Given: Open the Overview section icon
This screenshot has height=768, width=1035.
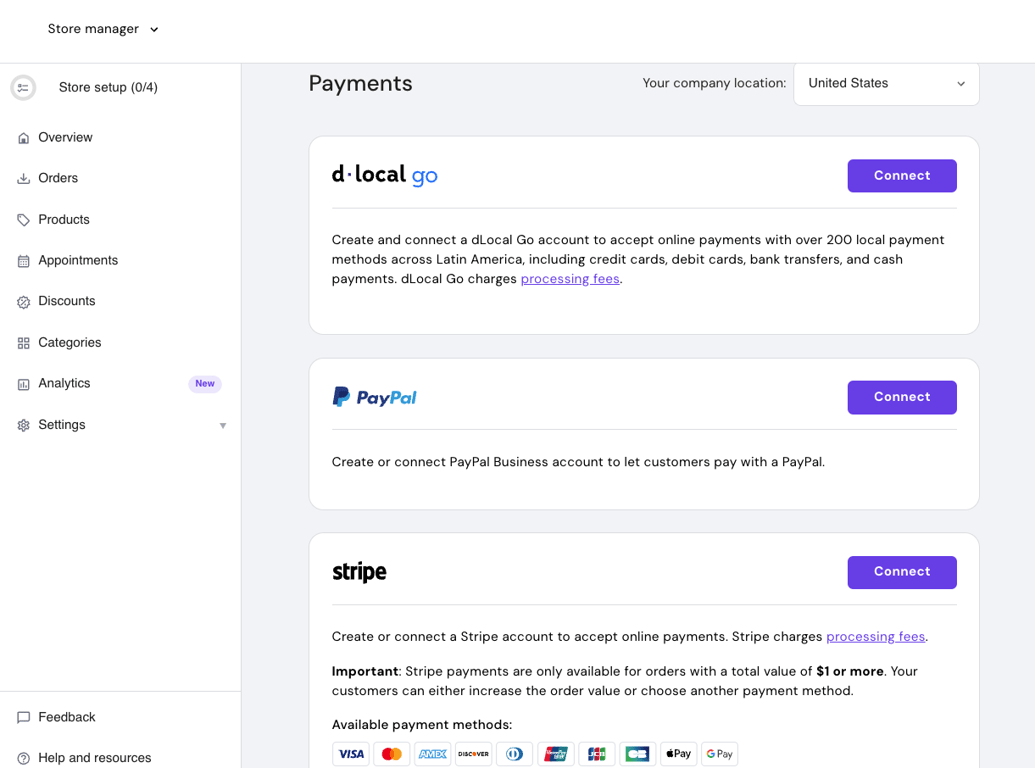Looking at the screenshot, I should [22, 137].
